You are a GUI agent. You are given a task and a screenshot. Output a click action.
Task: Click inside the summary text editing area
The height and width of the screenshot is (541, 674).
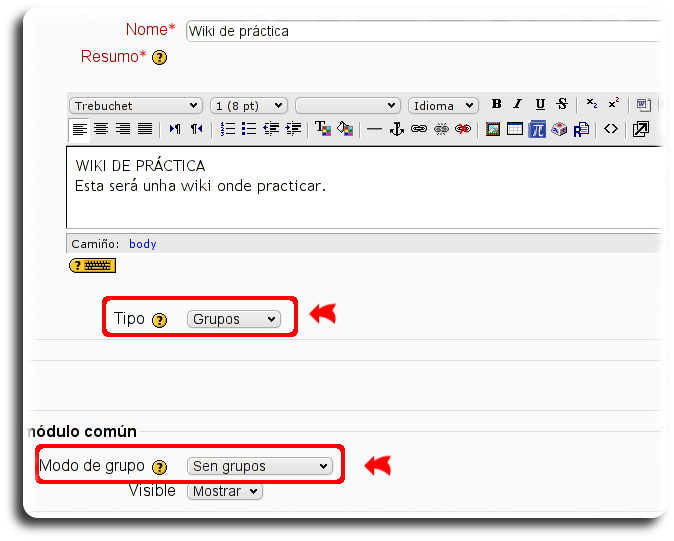(x=365, y=187)
